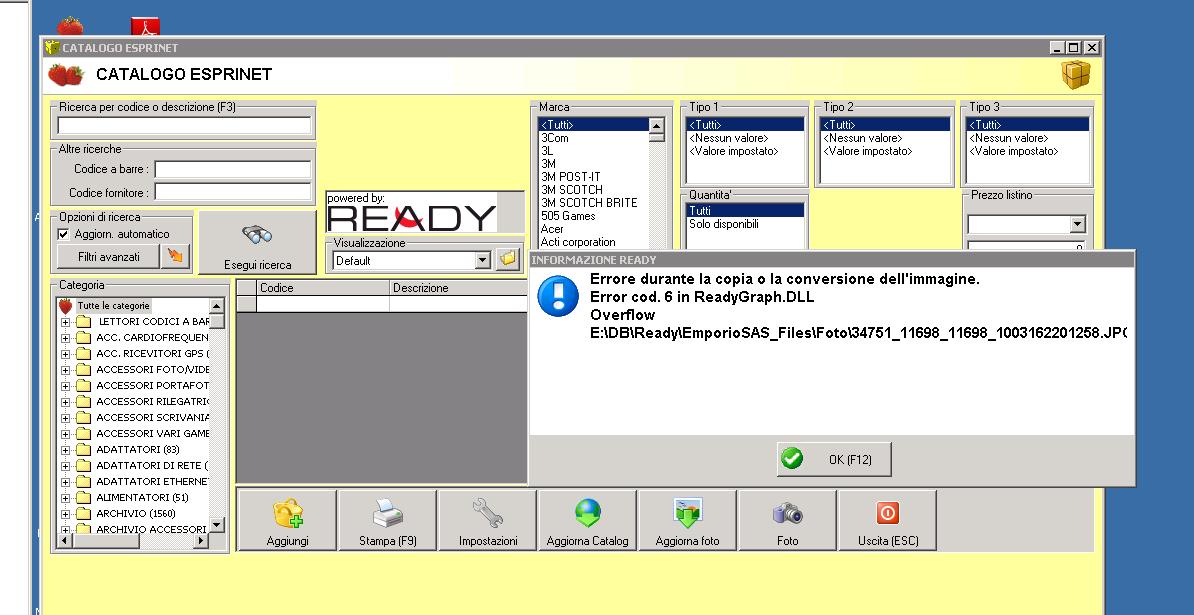Screen dimensions: 1194x615
Task: Click the strawberry logo beside CATALOGO ESPRINET
Action: (65, 75)
